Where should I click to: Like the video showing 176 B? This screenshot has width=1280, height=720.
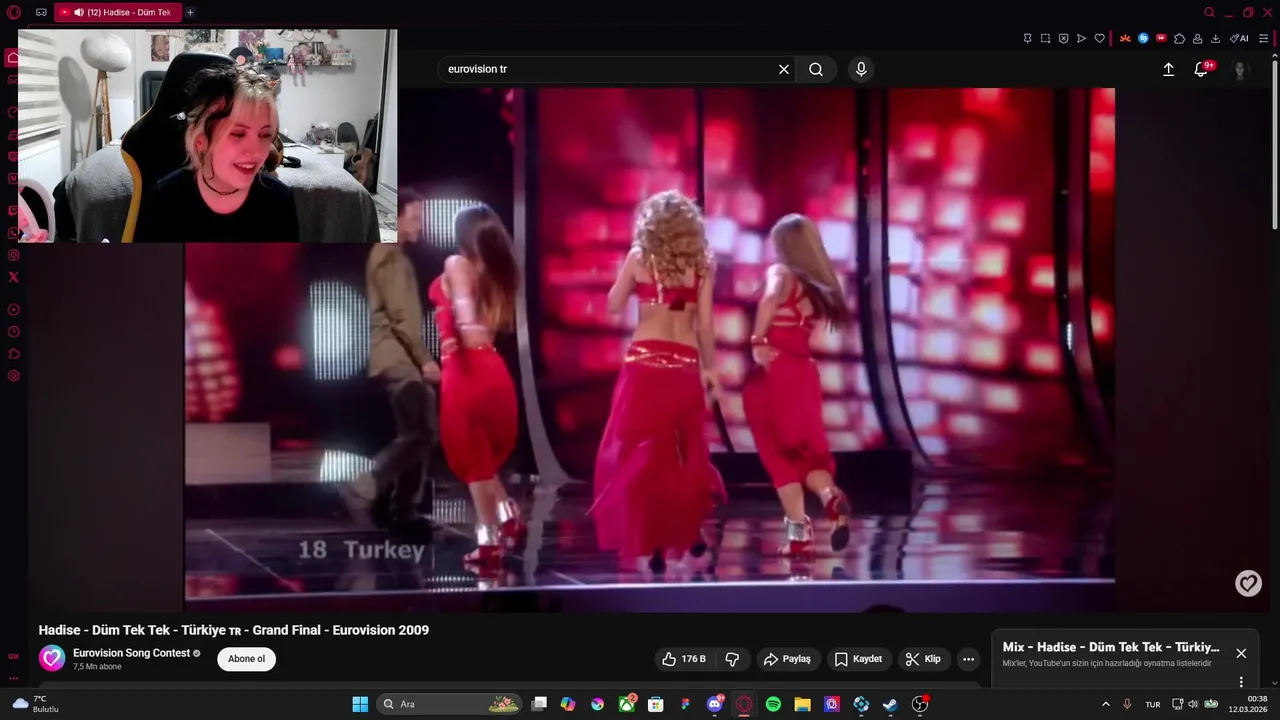[685, 659]
